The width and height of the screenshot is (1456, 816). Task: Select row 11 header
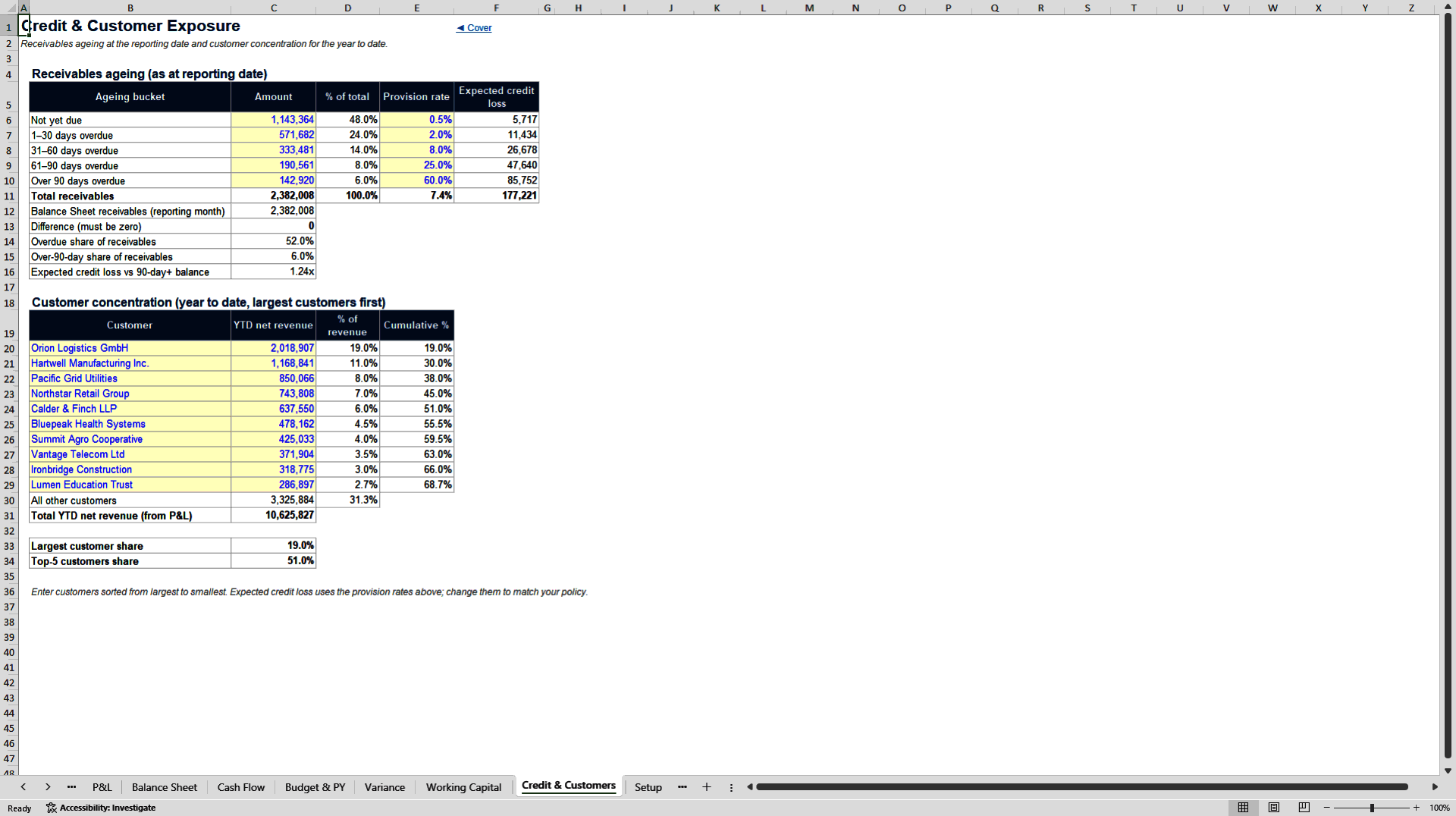9,196
